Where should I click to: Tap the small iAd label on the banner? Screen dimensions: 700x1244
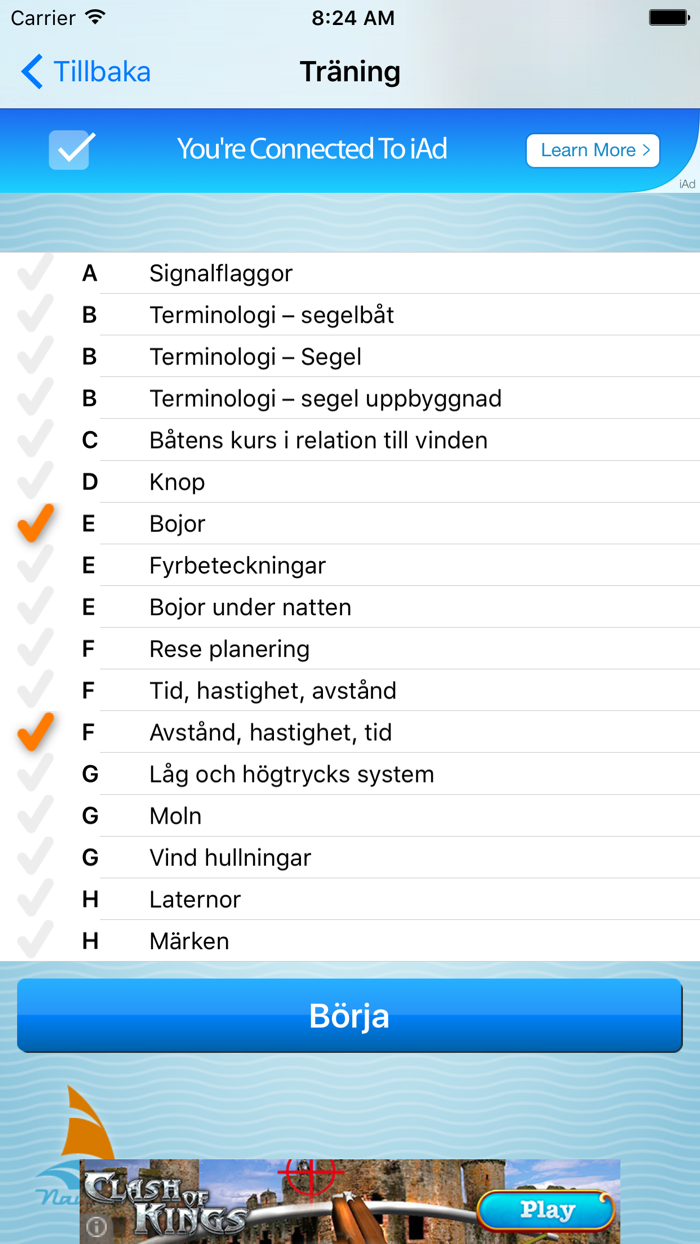point(686,184)
